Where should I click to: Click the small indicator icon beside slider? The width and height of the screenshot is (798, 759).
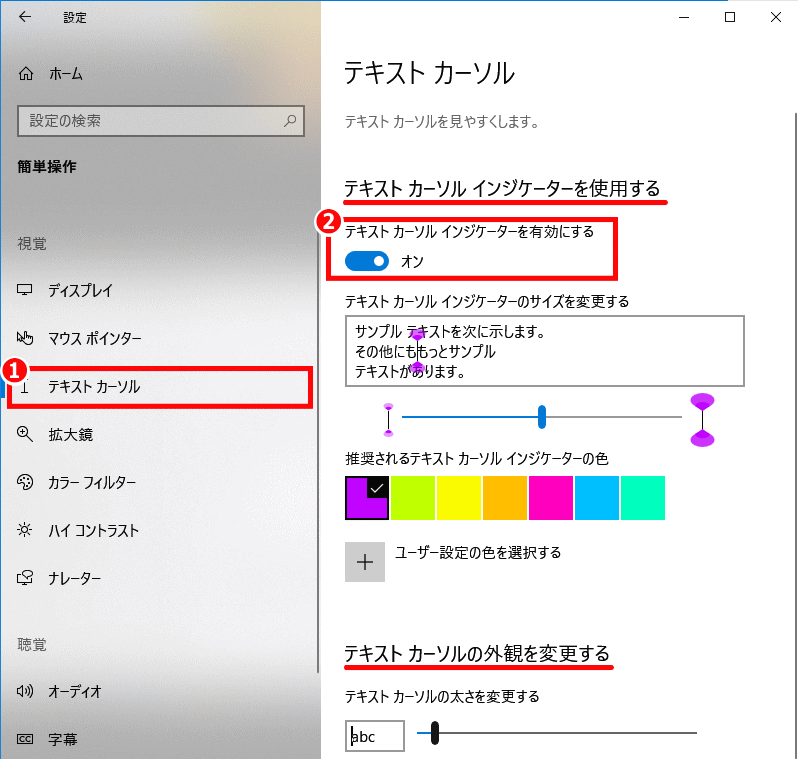coord(388,420)
